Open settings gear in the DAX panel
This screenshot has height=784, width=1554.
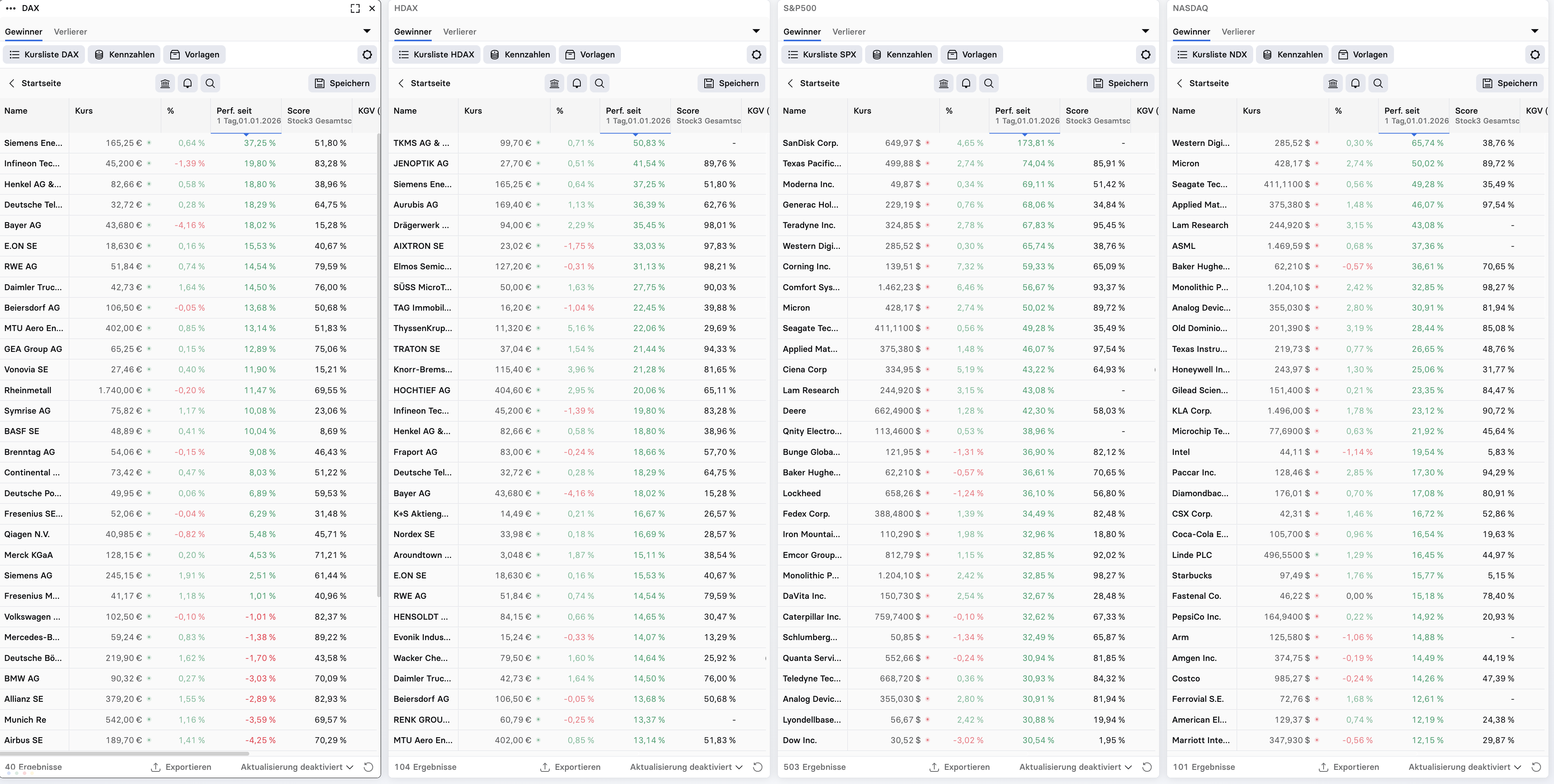(367, 54)
